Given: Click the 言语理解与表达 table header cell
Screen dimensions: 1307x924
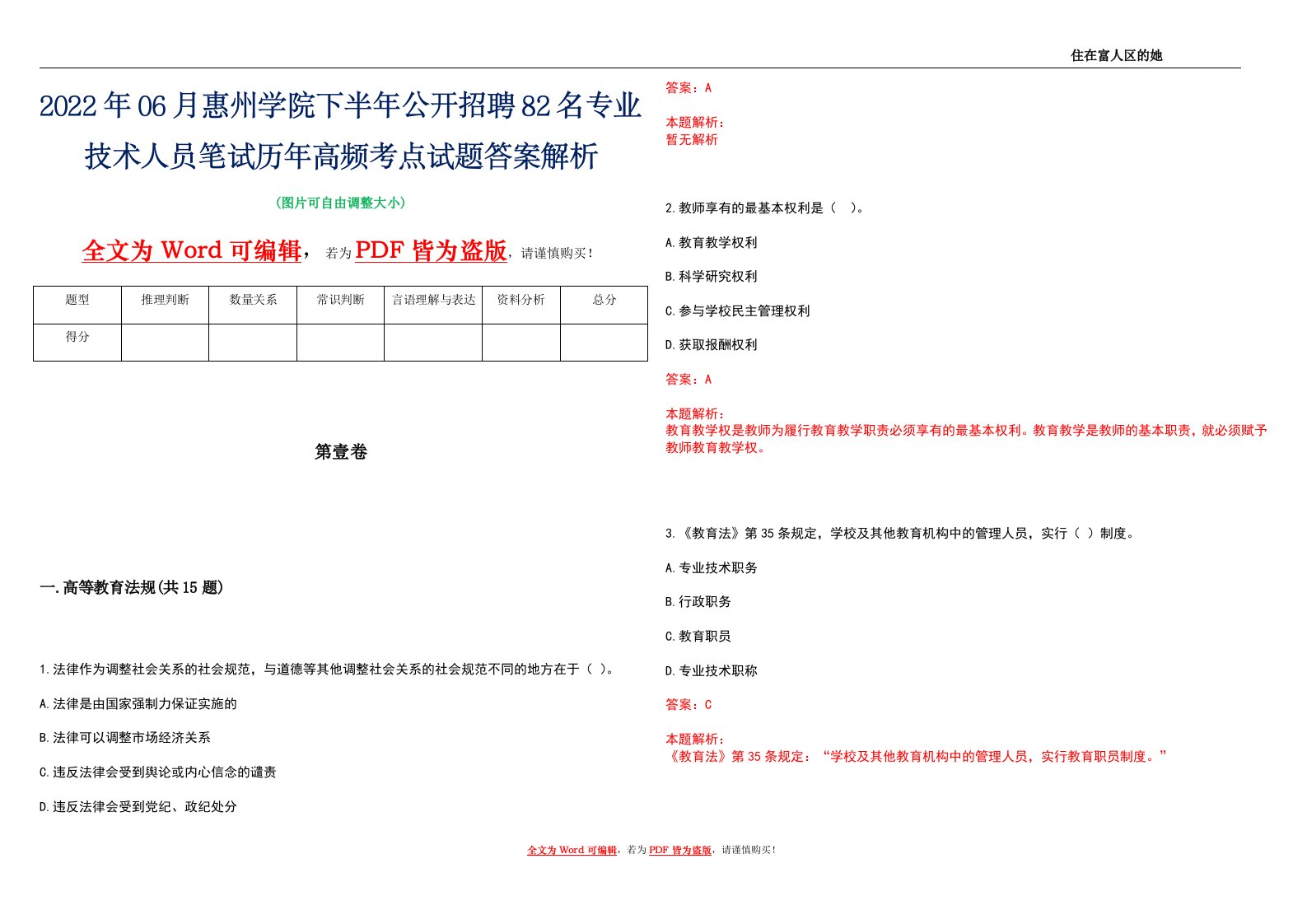Looking at the screenshot, I should pyautogui.click(x=433, y=305).
